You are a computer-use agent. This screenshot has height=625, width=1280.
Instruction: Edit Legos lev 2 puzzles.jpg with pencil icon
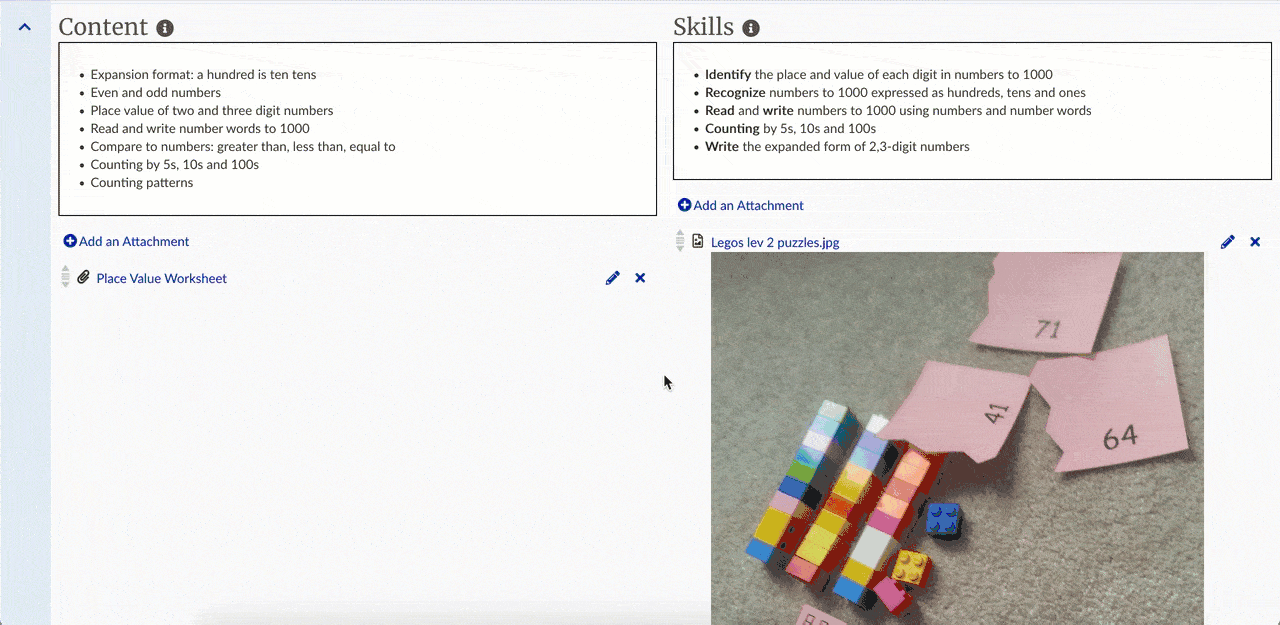coord(1227,242)
